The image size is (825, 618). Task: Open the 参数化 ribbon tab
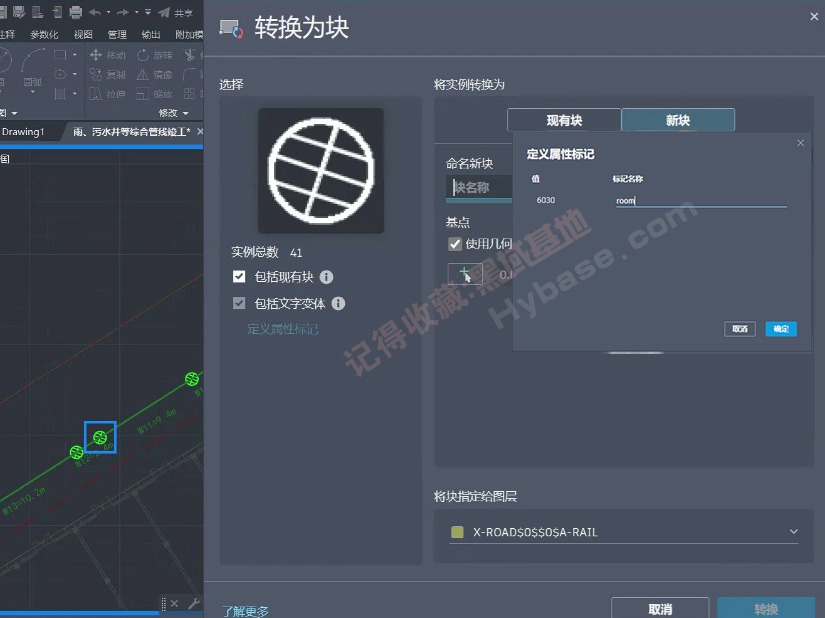tap(44, 35)
